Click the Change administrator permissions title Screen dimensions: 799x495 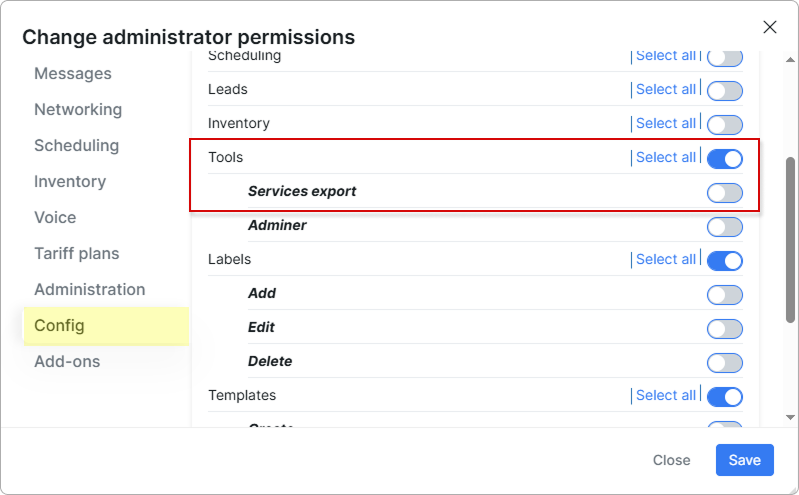pos(189,37)
